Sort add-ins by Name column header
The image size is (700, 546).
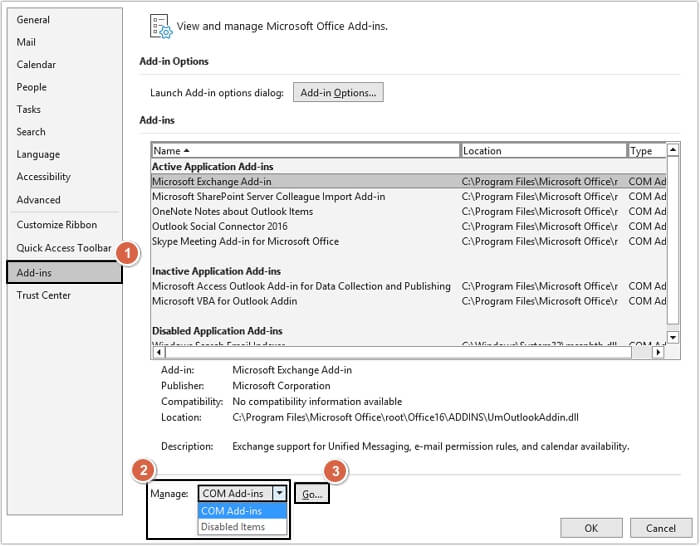tap(305, 151)
